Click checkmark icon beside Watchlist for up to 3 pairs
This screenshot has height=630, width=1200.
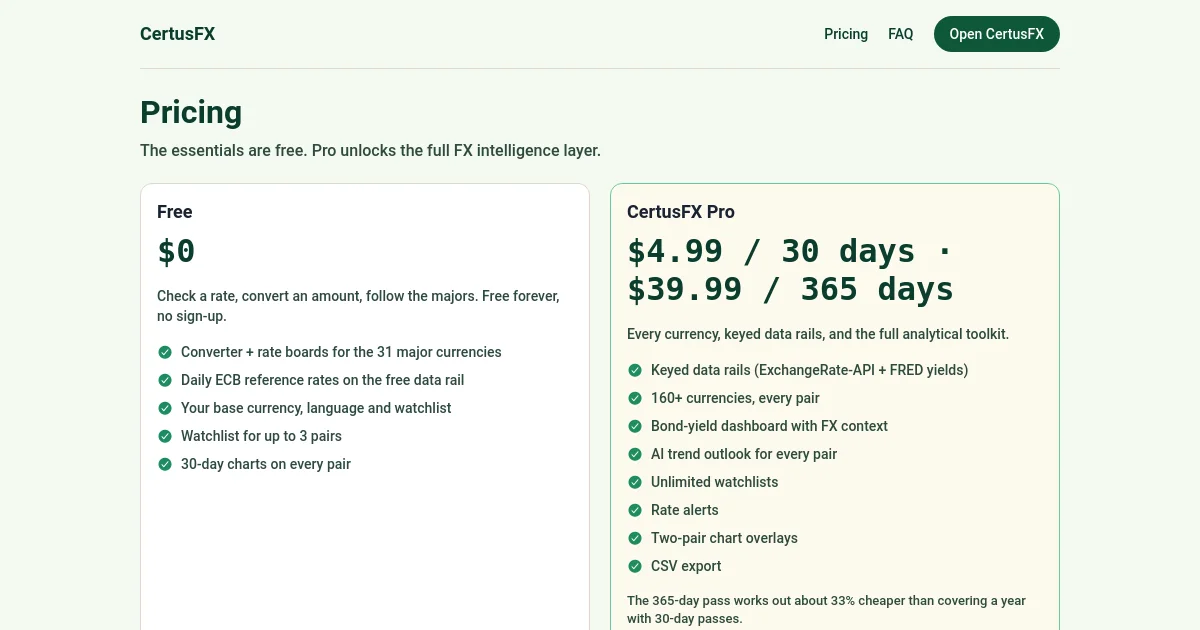(165, 436)
